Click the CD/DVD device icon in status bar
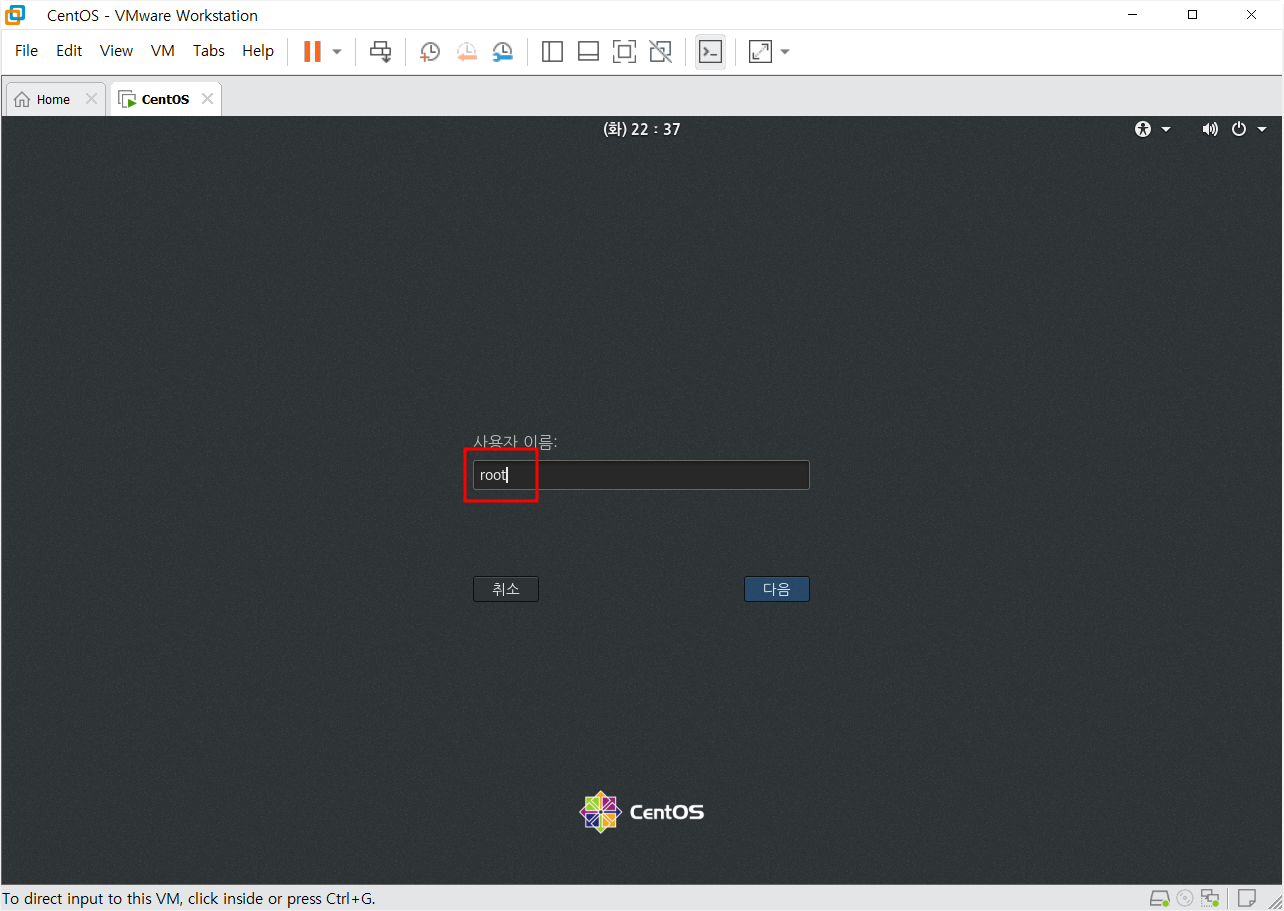 tap(1185, 898)
